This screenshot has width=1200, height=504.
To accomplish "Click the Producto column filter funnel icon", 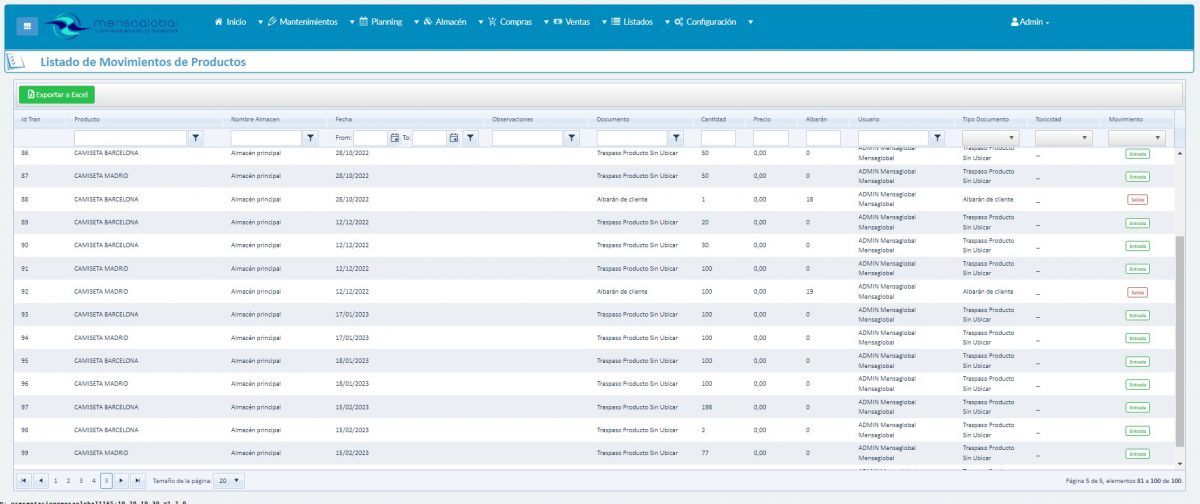I will point(196,138).
